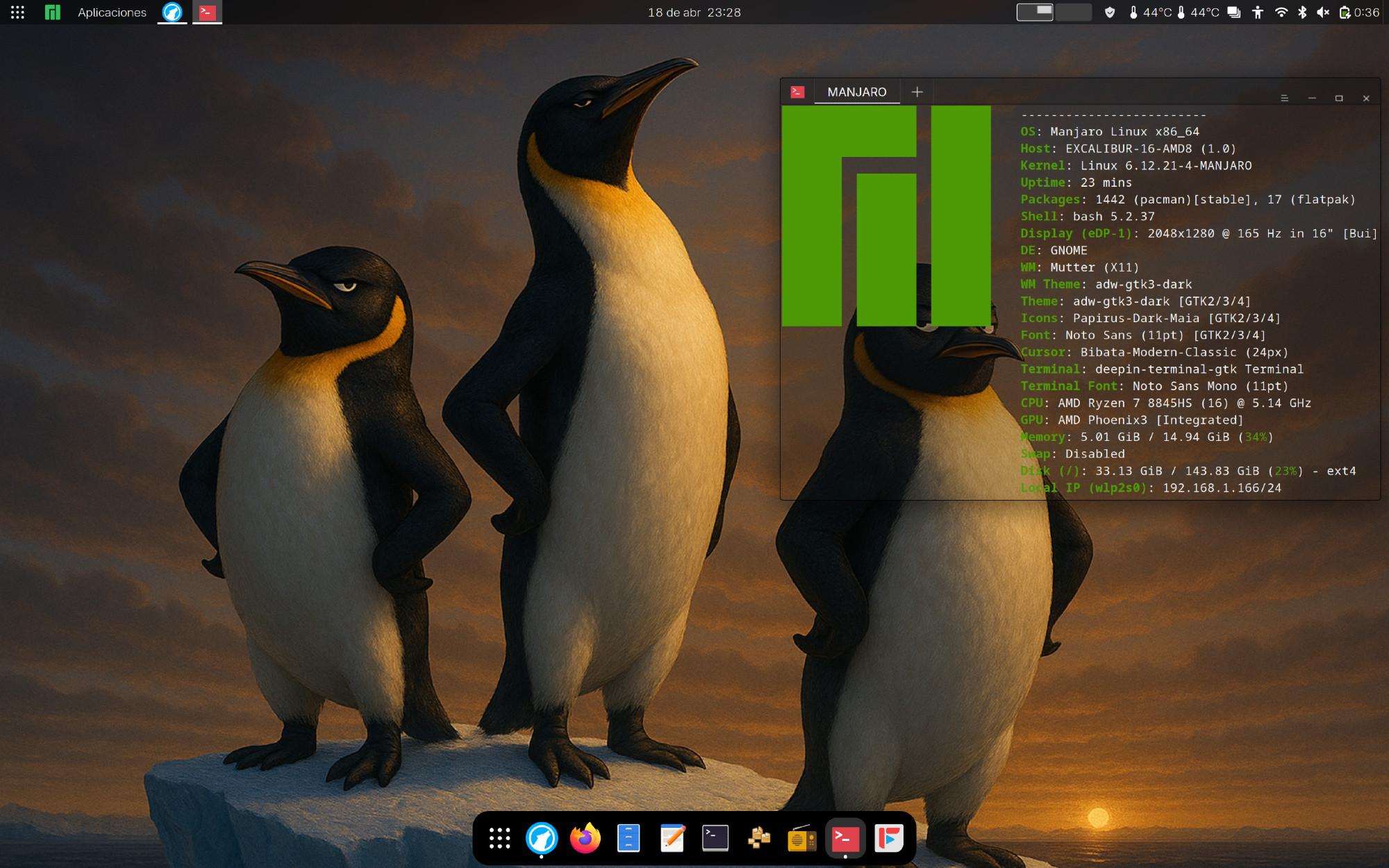Open the file manager dock icon
Image resolution: width=1389 pixels, height=868 pixels.
coord(629,838)
